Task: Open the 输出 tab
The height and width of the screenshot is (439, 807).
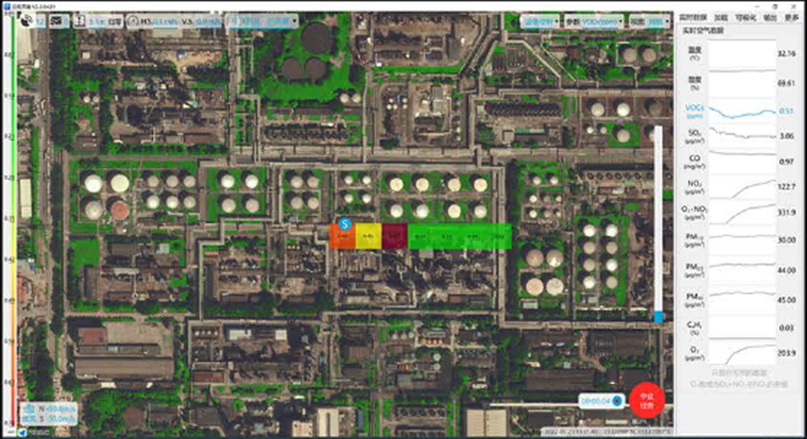Action: point(768,18)
